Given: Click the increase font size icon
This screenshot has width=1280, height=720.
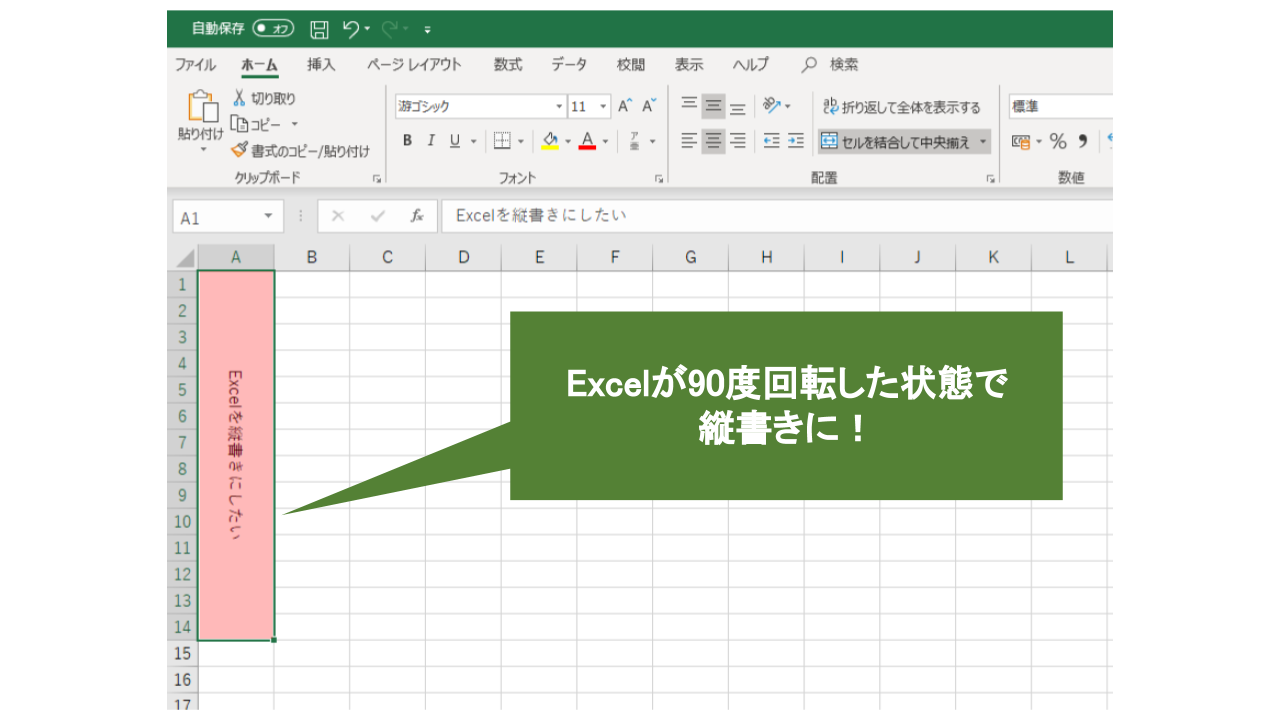Looking at the screenshot, I should pyautogui.click(x=625, y=106).
